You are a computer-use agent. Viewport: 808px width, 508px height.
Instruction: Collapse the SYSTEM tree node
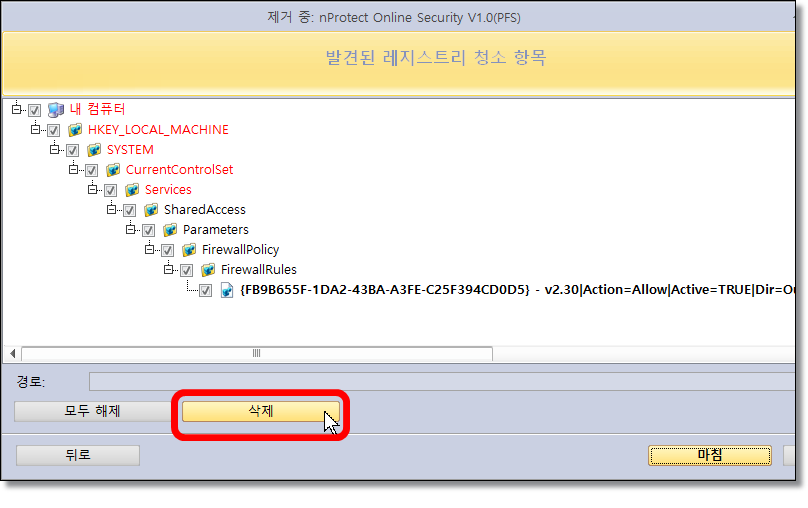(x=54, y=149)
